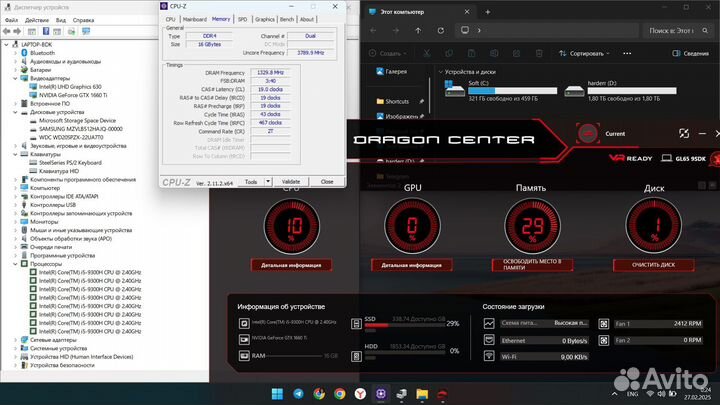This screenshot has width=720, height=405.
Task: Open Dragon Center icon in taskbar
Action: point(442,394)
